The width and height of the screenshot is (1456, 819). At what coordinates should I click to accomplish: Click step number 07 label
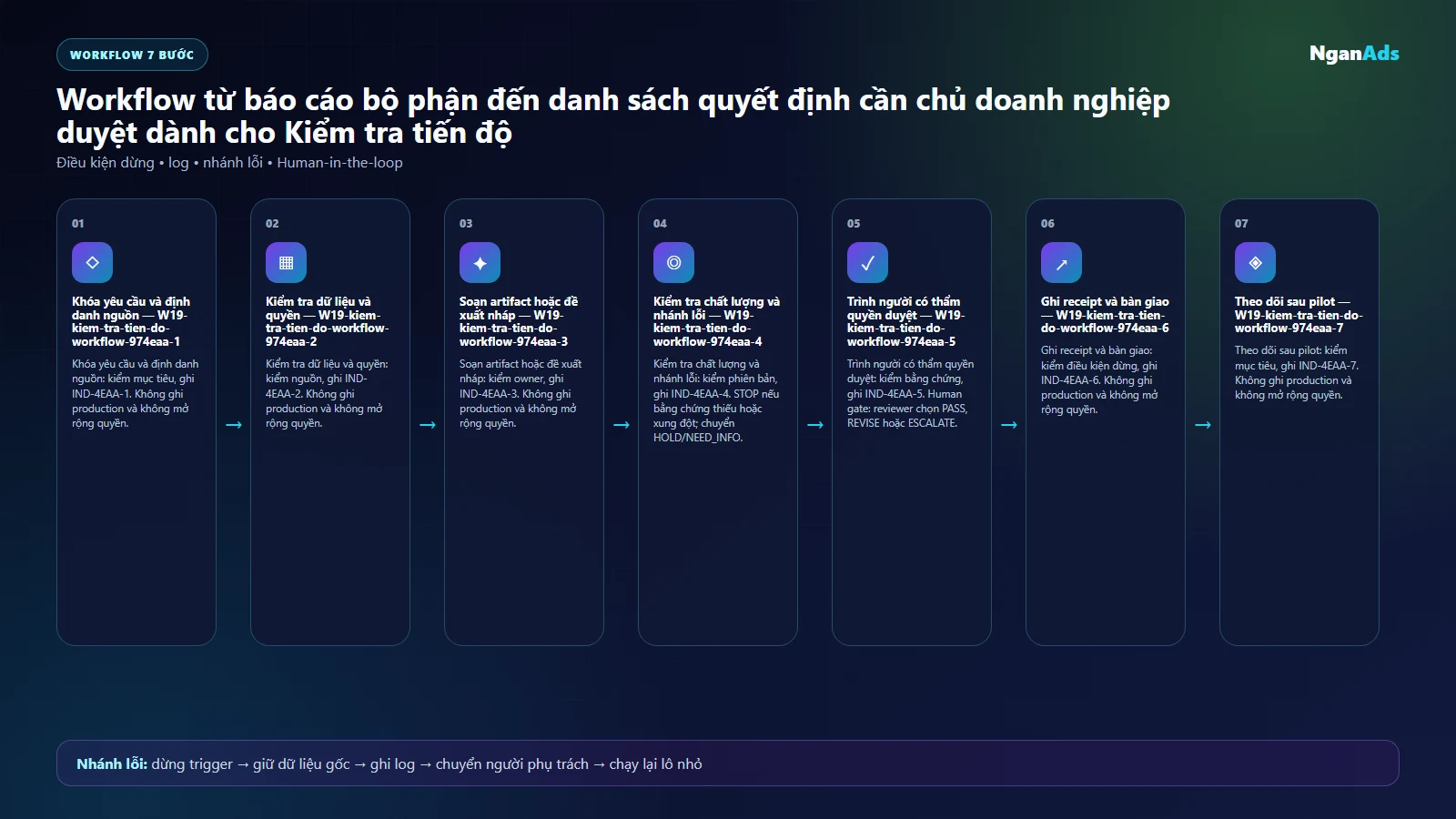[1241, 223]
